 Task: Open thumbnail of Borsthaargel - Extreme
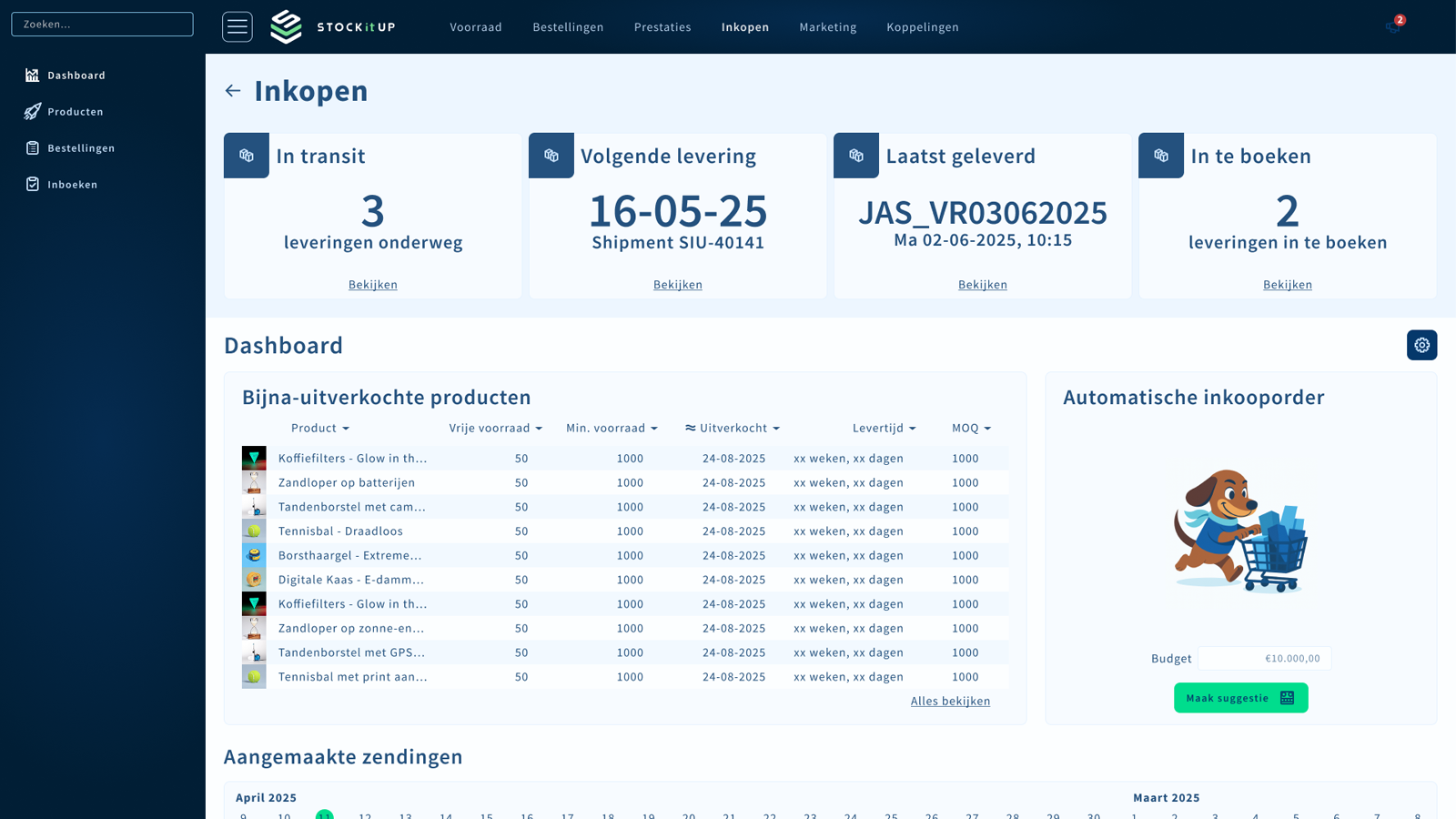254,555
